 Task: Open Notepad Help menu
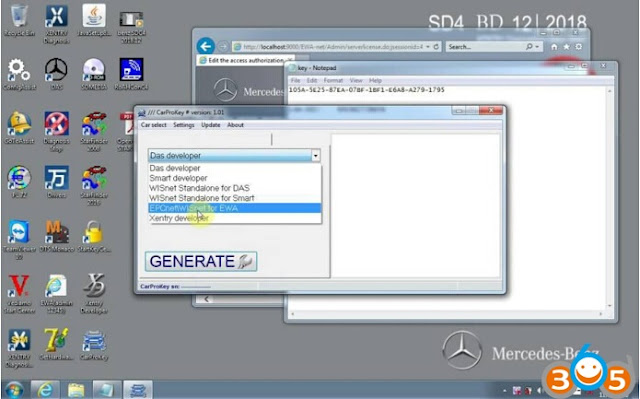point(375,80)
